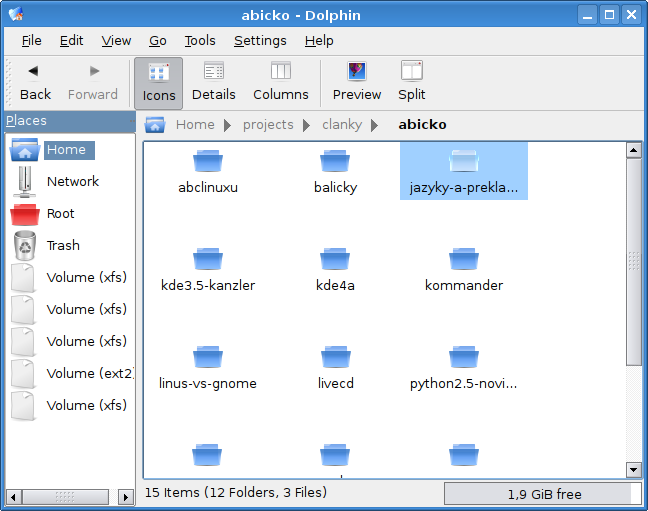Image resolution: width=648 pixels, height=511 pixels.
Task: Maximize the Dolphin window
Action: [x=609, y=15]
